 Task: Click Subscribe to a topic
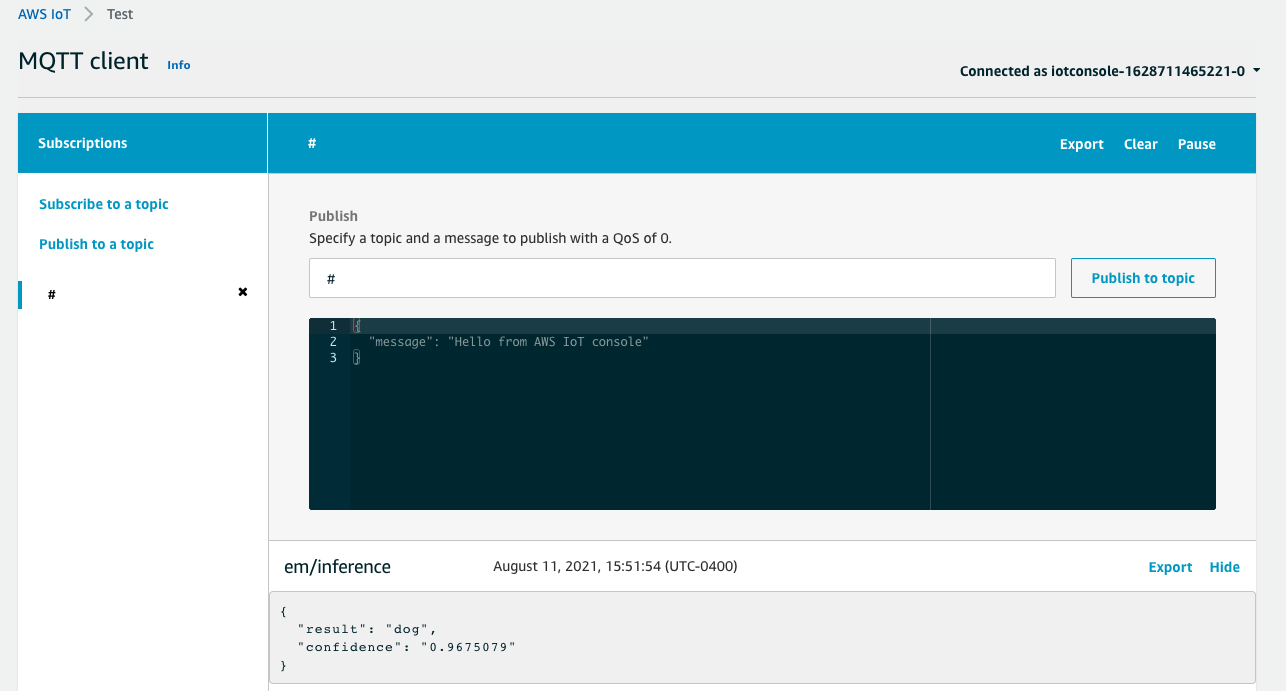104,204
